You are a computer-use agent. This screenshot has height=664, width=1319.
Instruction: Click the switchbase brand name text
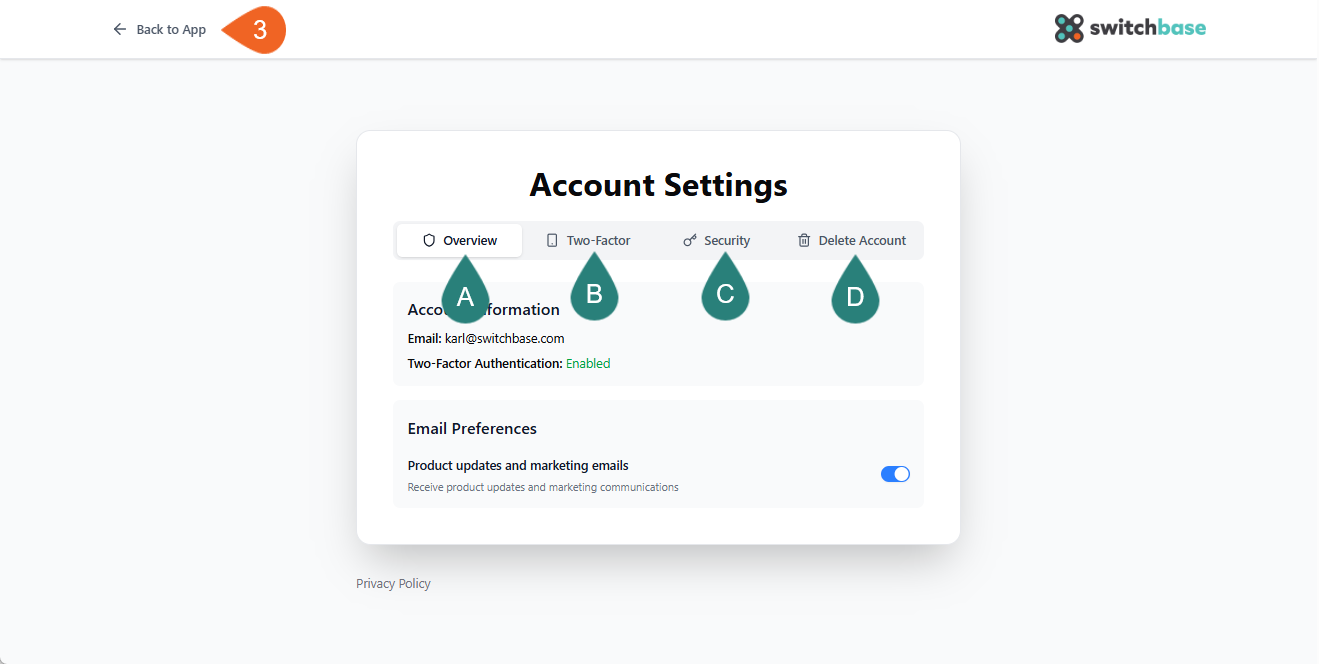[x=1148, y=28]
